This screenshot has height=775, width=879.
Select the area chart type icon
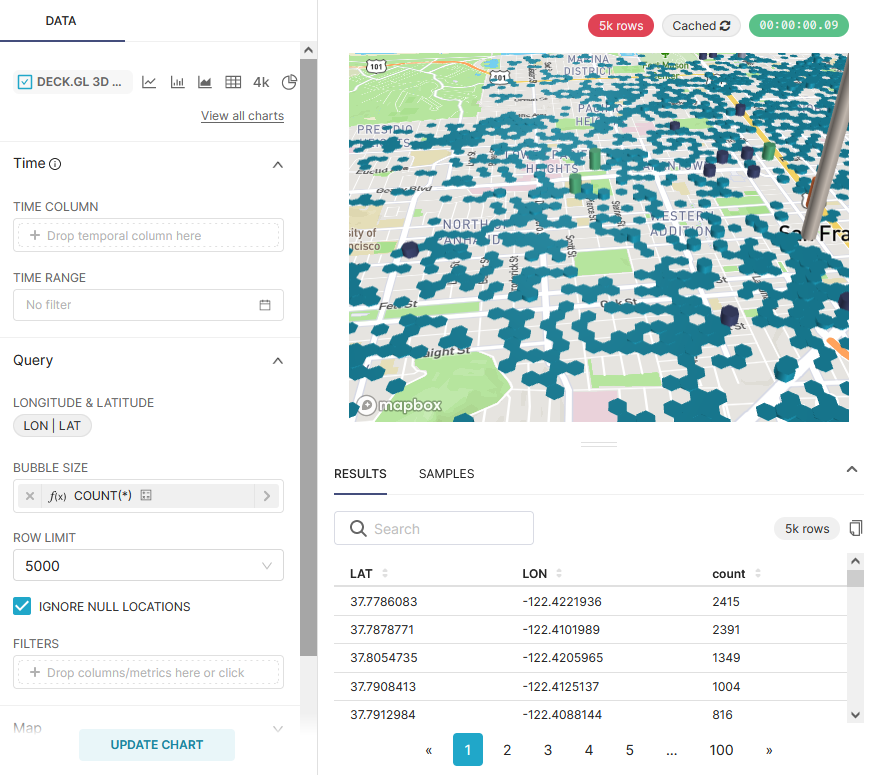point(205,82)
